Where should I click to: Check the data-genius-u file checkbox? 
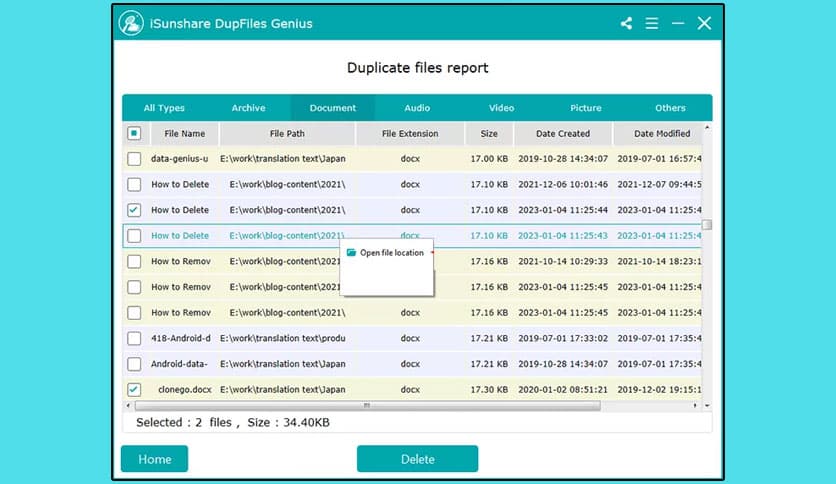tap(134, 159)
